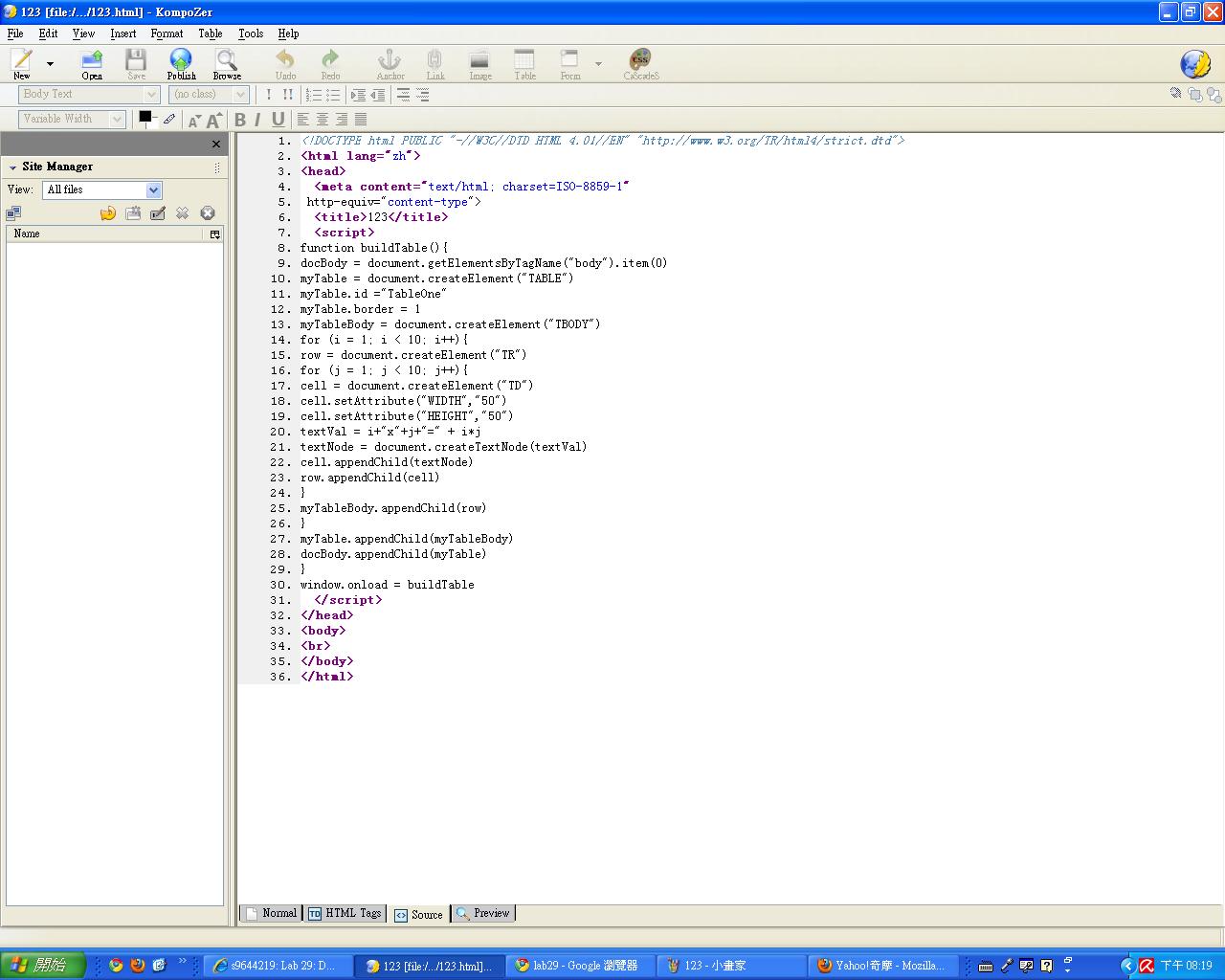The width and height of the screenshot is (1225, 980).
Task: Align text left
Action: click(303, 119)
